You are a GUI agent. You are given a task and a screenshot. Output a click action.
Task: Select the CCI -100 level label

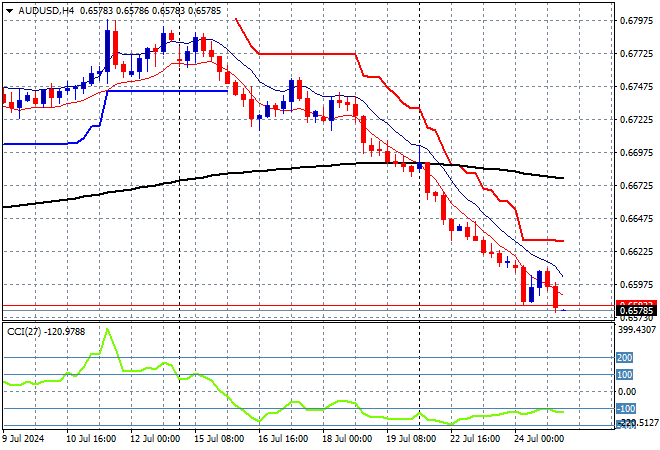625,408
